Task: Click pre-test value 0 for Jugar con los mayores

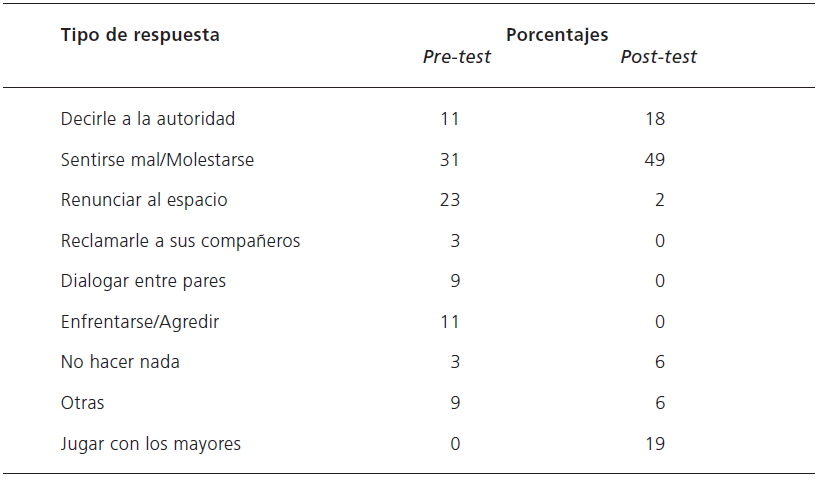Action: pos(455,443)
